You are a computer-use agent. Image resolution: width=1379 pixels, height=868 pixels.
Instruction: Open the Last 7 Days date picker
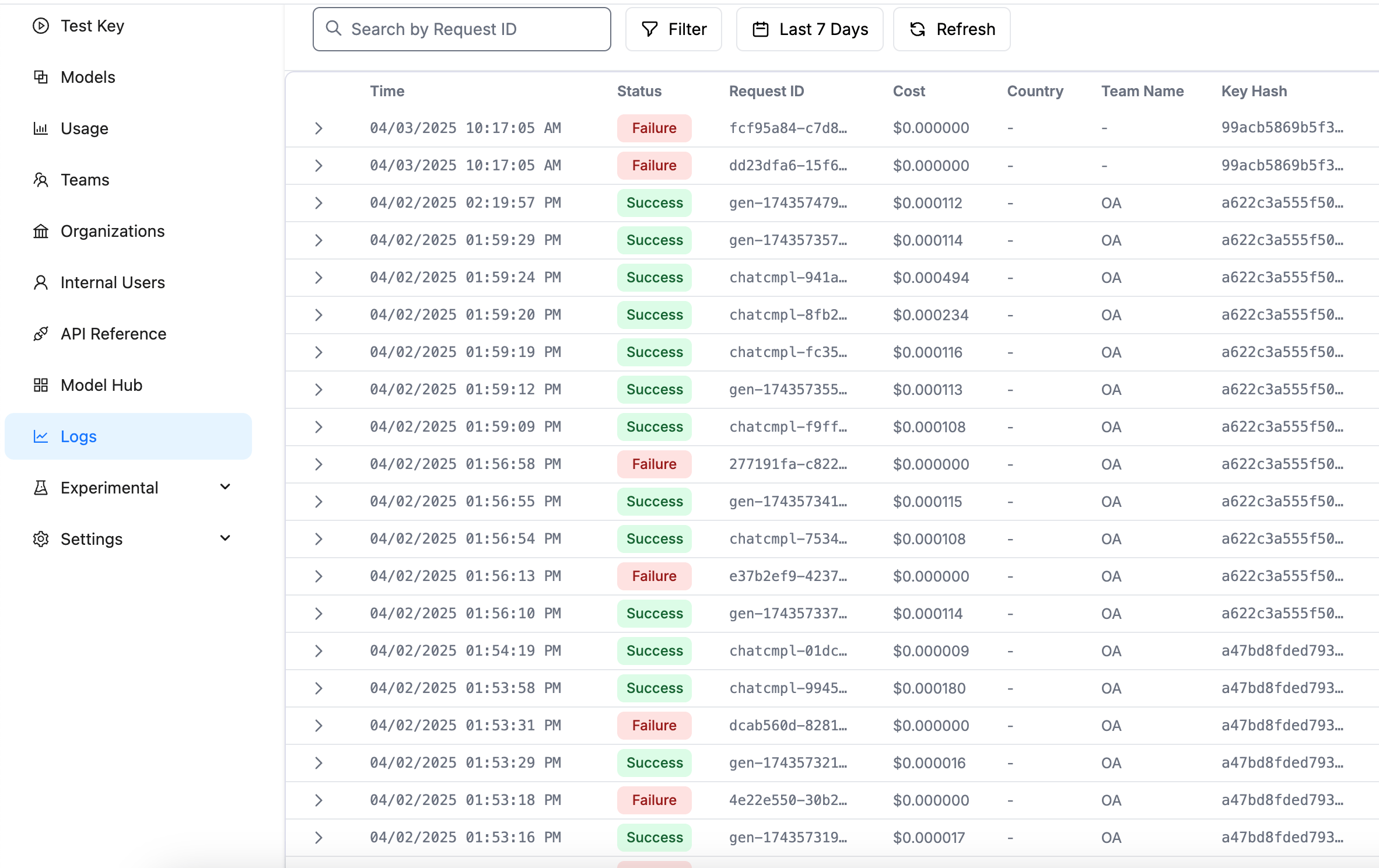pos(809,29)
